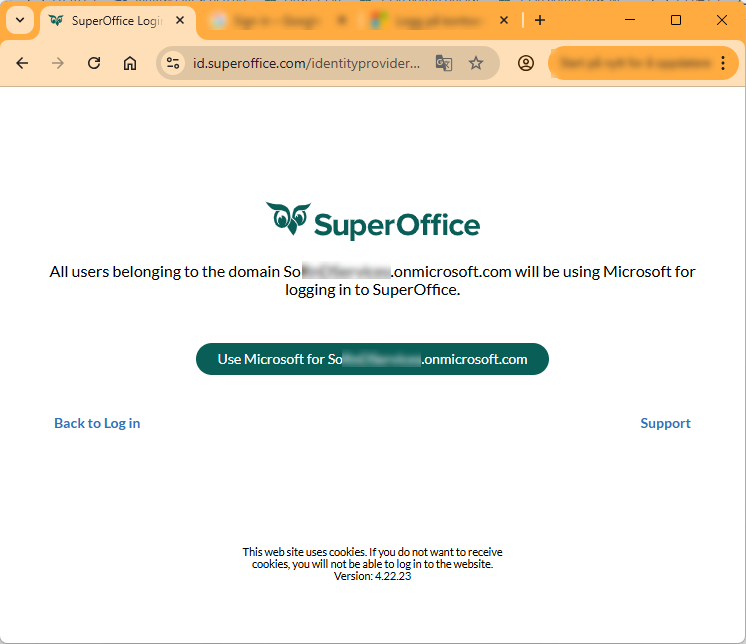Image resolution: width=746 pixels, height=644 pixels.
Task: Close the third browser tab
Action: point(504,20)
